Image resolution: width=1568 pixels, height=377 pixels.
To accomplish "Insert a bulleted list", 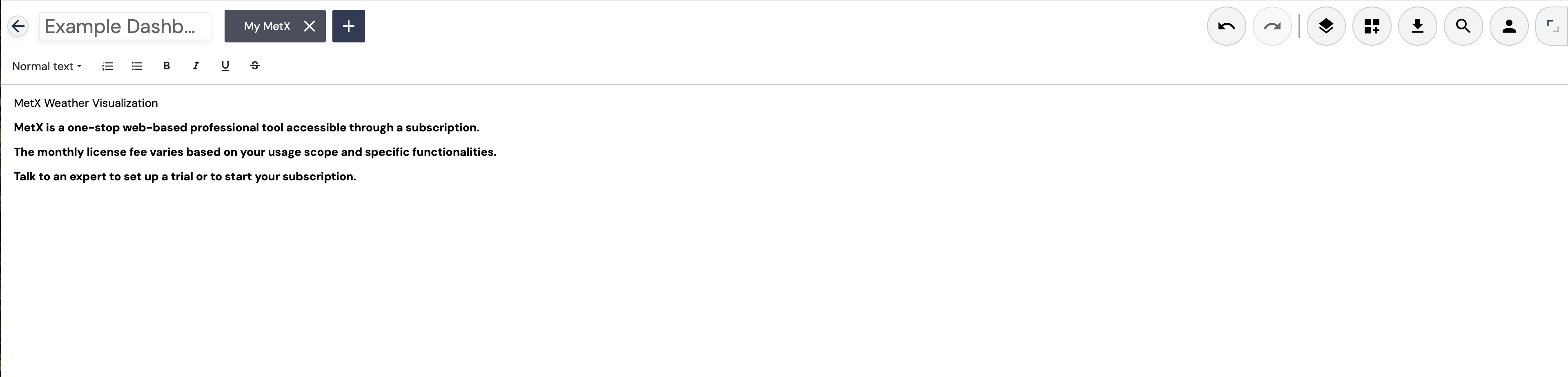I will point(137,66).
